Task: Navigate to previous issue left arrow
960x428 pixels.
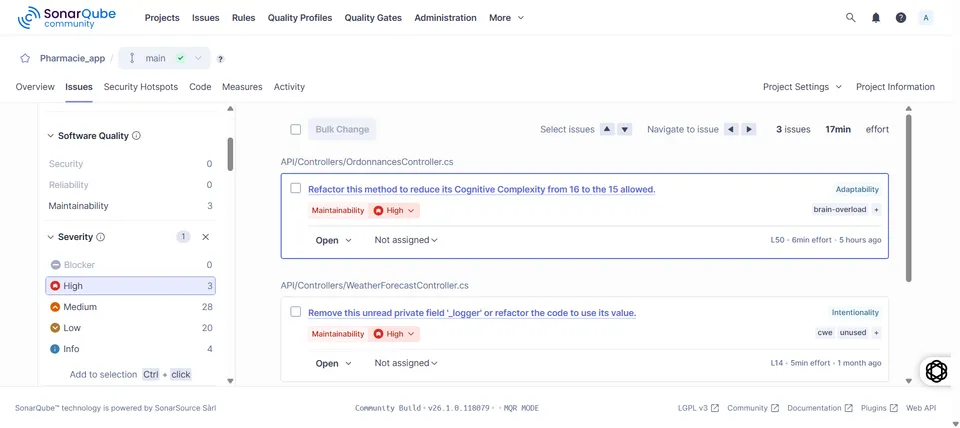Action: pyautogui.click(x=731, y=129)
